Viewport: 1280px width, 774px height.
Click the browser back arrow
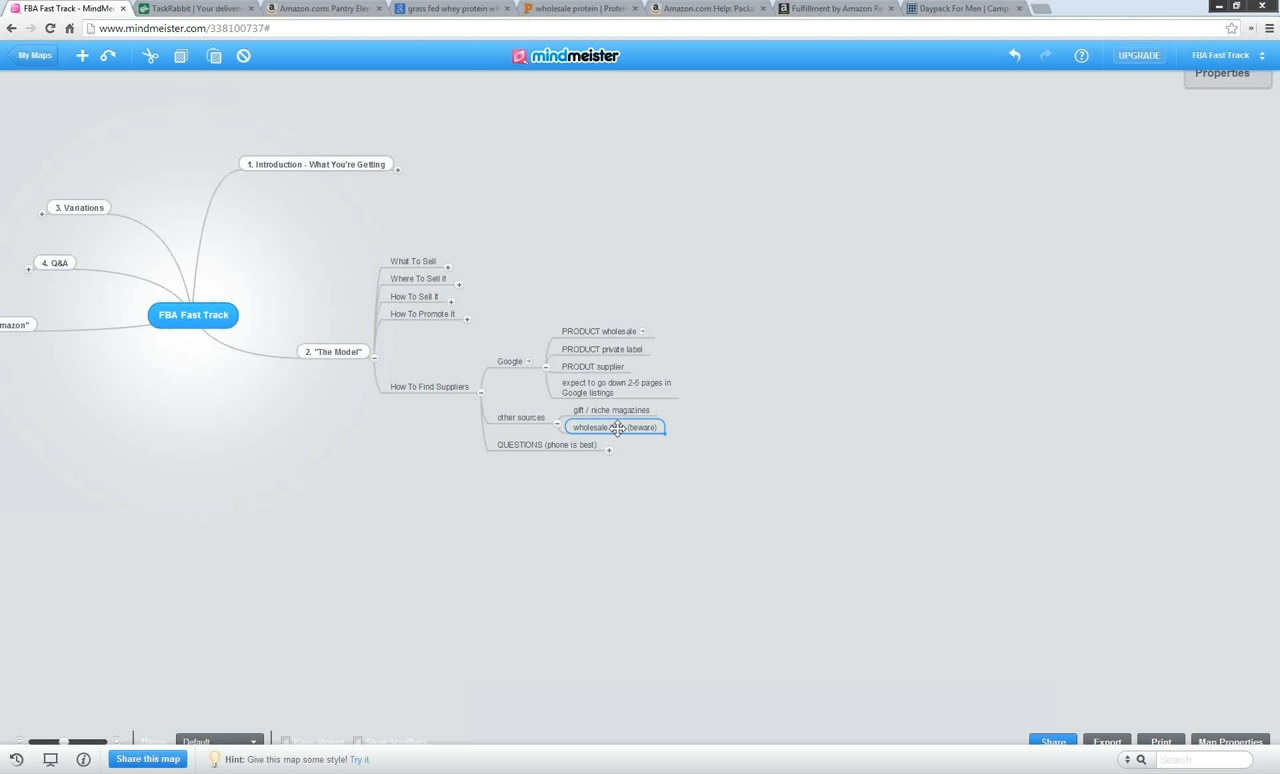[x=12, y=28]
